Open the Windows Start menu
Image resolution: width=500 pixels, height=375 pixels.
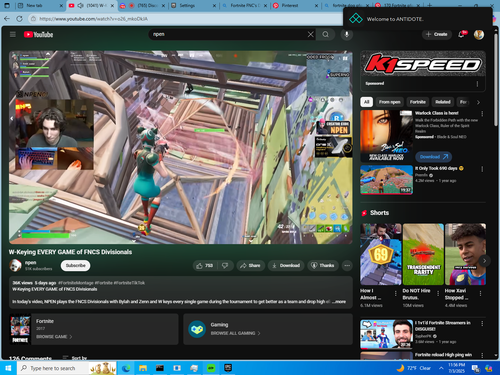pyautogui.click(x=8, y=368)
